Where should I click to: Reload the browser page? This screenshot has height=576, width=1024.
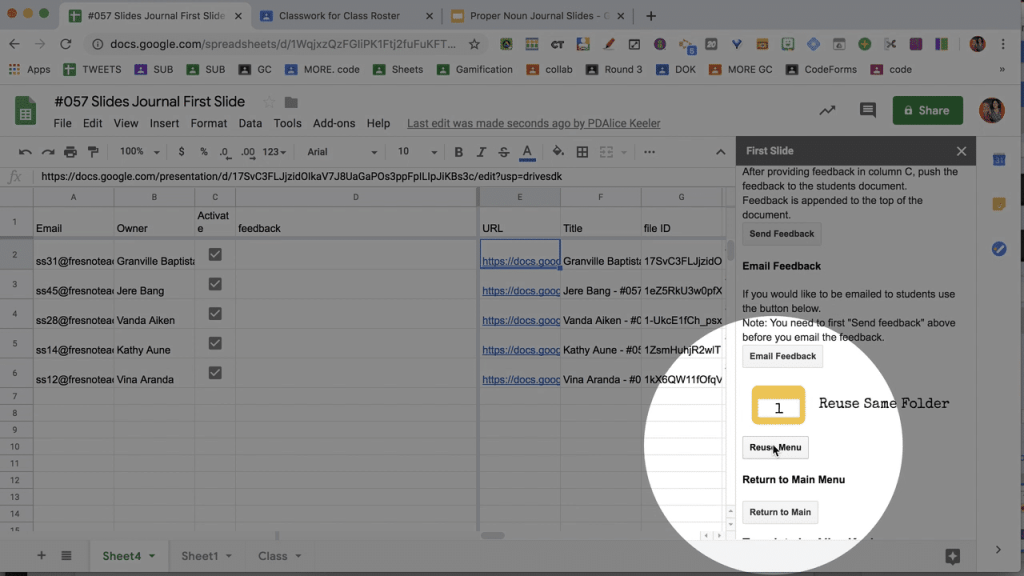tap(65, 44)
